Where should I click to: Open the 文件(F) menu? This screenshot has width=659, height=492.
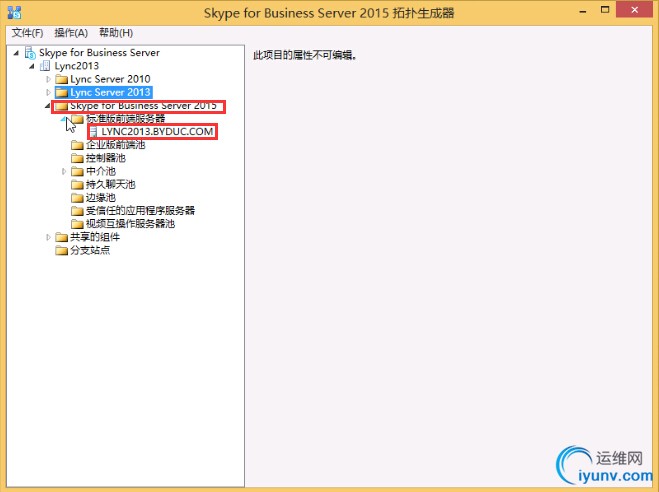[x=27, y=33]
